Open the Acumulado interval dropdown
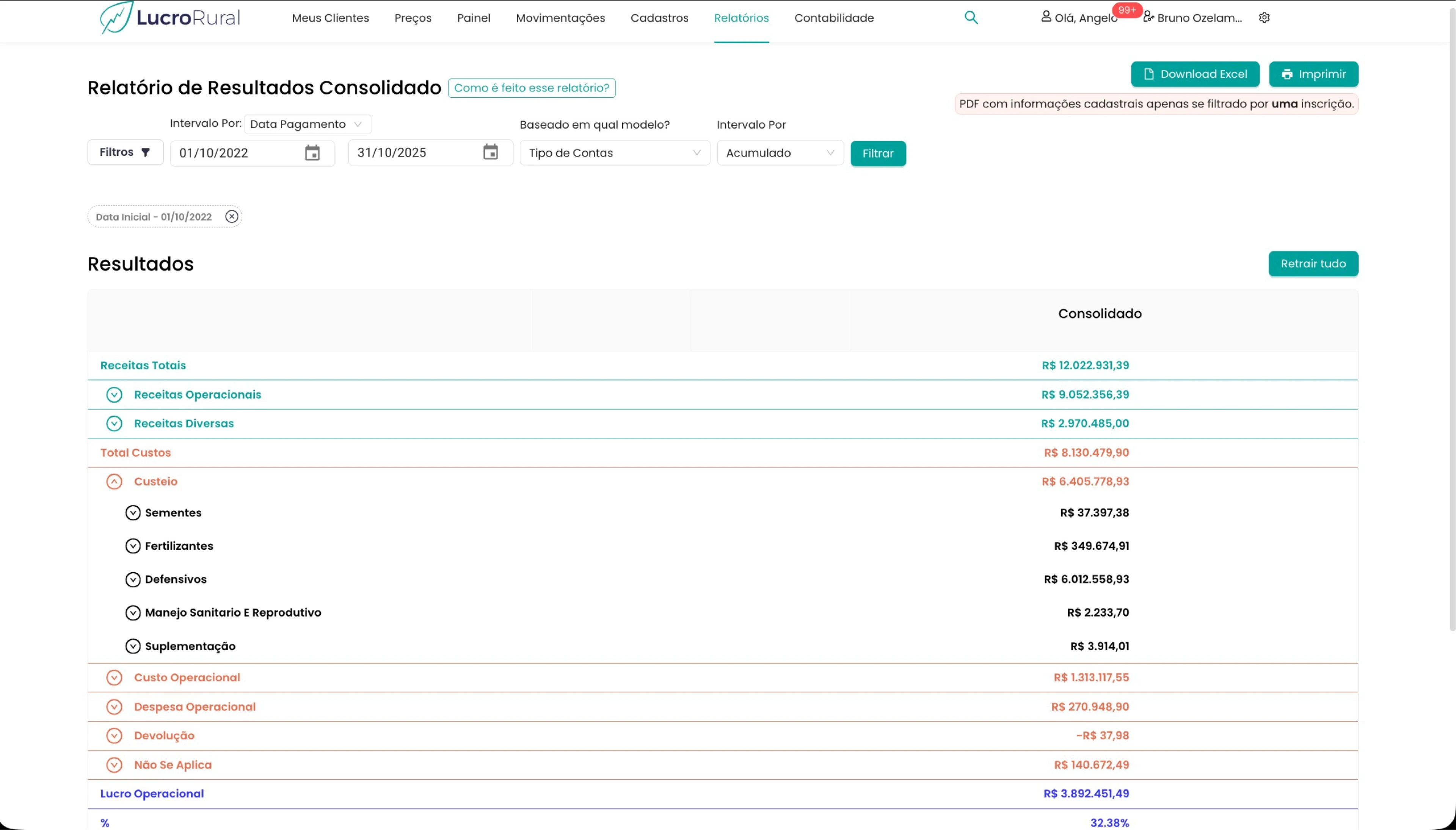 pos(780,153)
